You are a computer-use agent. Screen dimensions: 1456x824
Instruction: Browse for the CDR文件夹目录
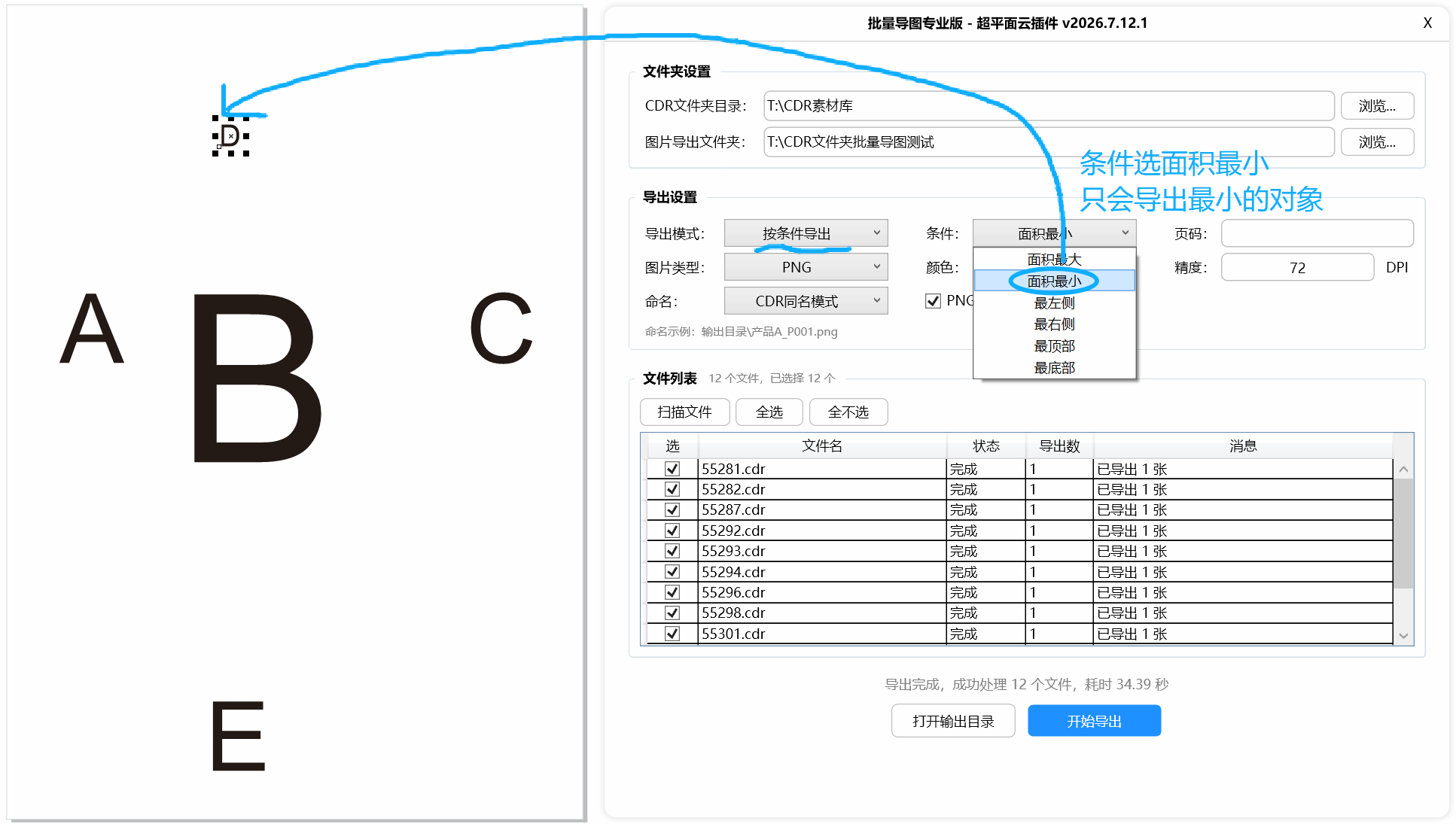1377,106
